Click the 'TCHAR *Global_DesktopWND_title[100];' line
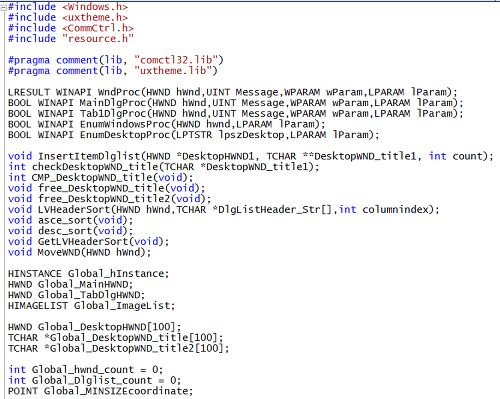Image resolution: width=500 pixels, height=399 pixels. [x=116, y=338]
